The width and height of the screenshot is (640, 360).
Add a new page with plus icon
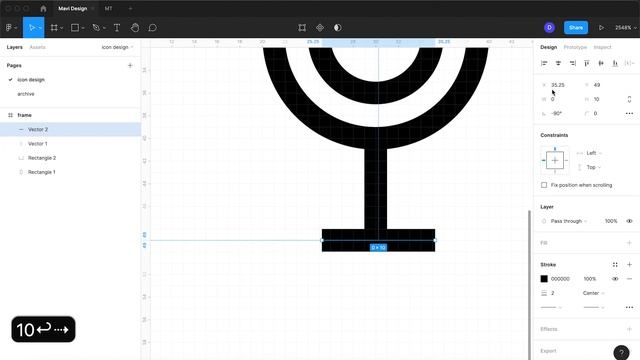click(x=130, y=65)
